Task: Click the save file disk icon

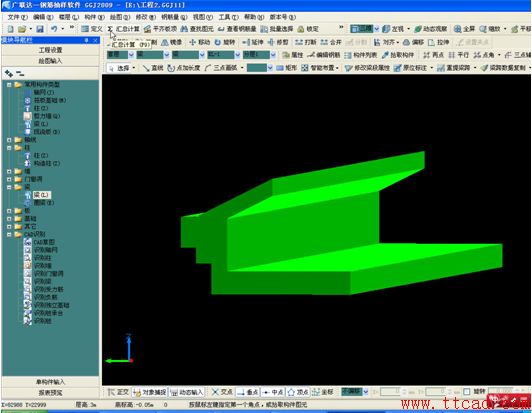Action: point(40,29)
